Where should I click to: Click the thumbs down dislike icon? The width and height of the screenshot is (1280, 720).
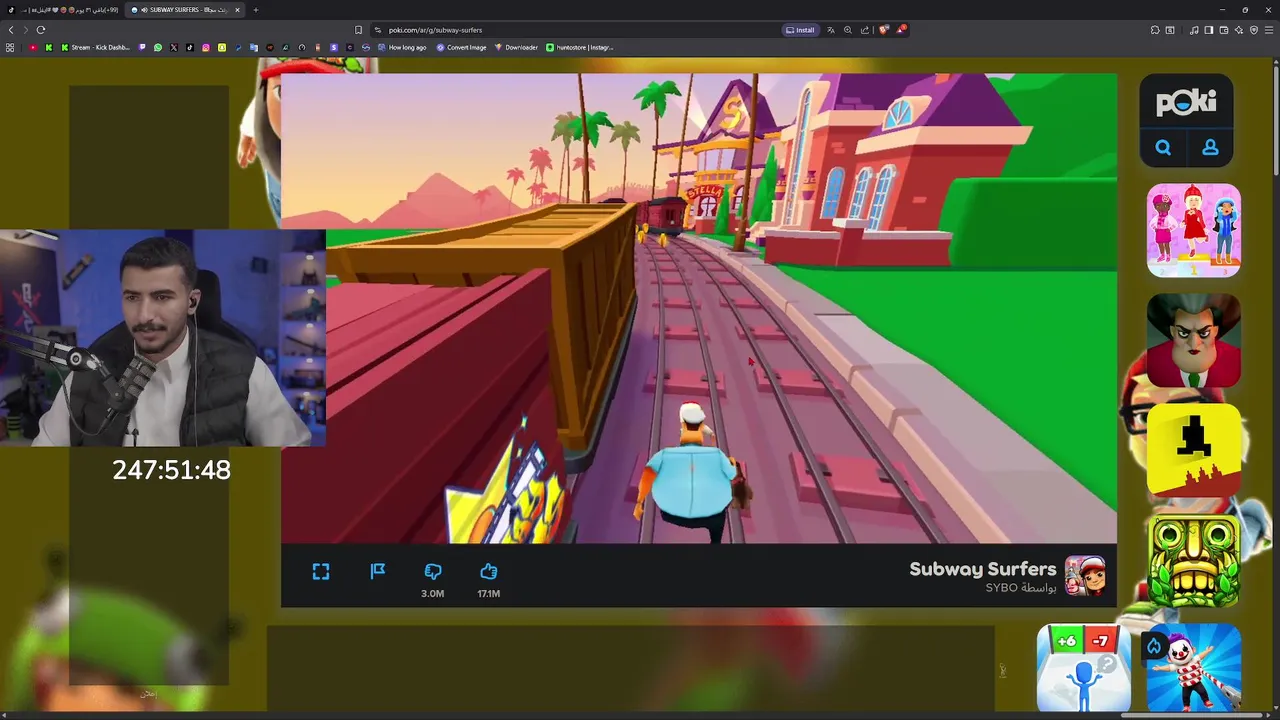[432, 571]
